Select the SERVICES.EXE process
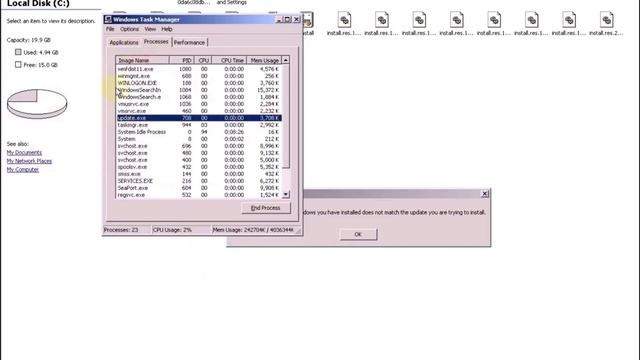 pos(198,181)
